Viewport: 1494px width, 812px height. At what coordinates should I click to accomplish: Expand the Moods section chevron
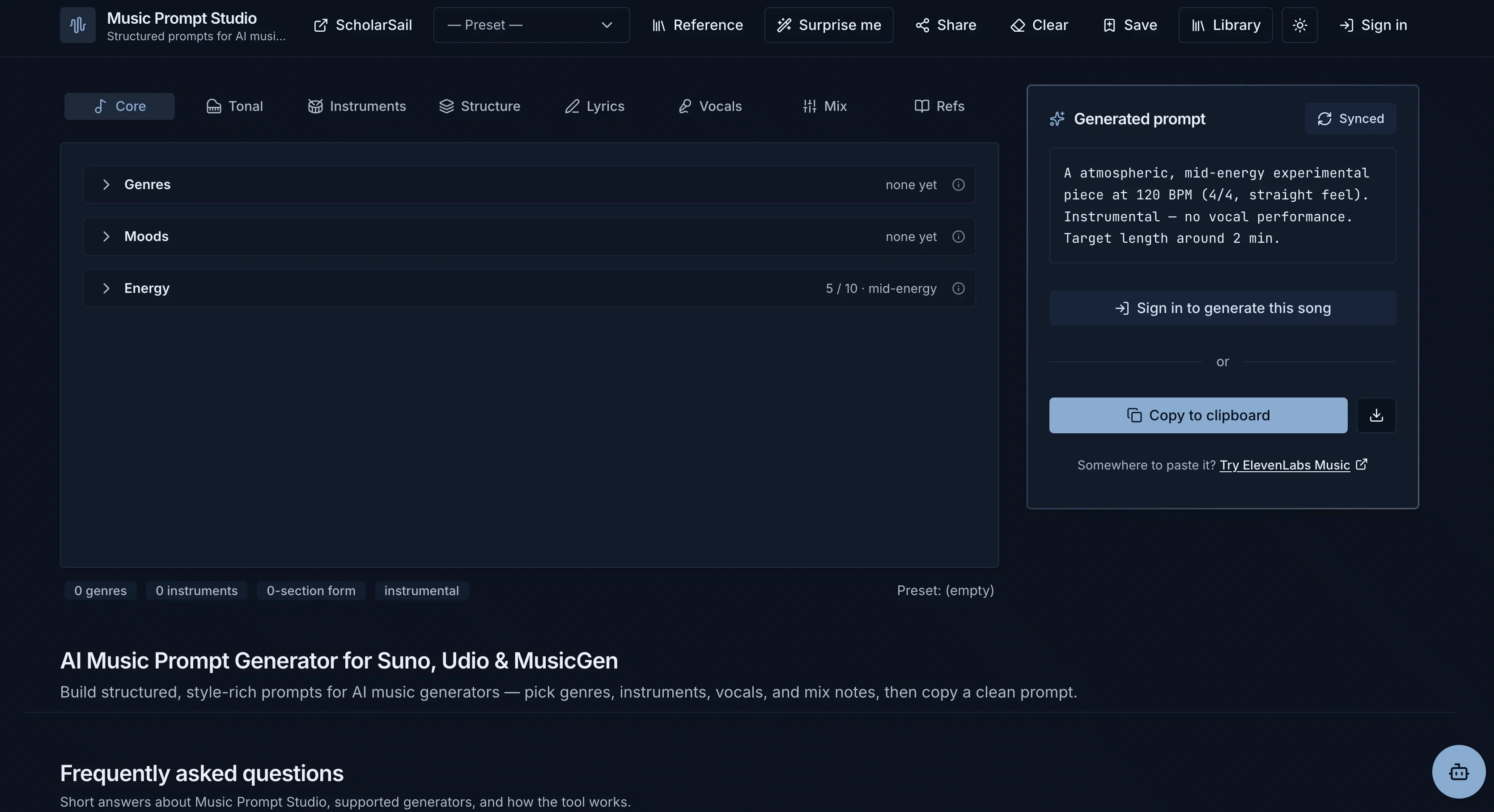(x=106, y=237)
